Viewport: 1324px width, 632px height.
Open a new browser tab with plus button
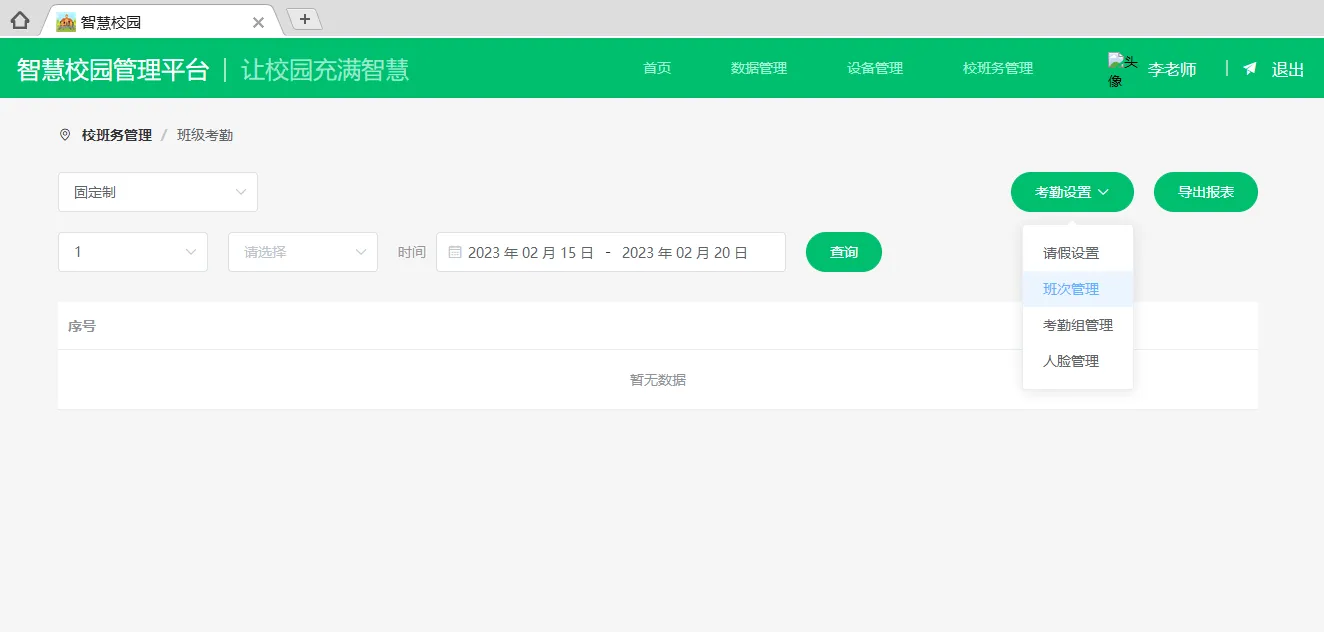coord(305,19)
